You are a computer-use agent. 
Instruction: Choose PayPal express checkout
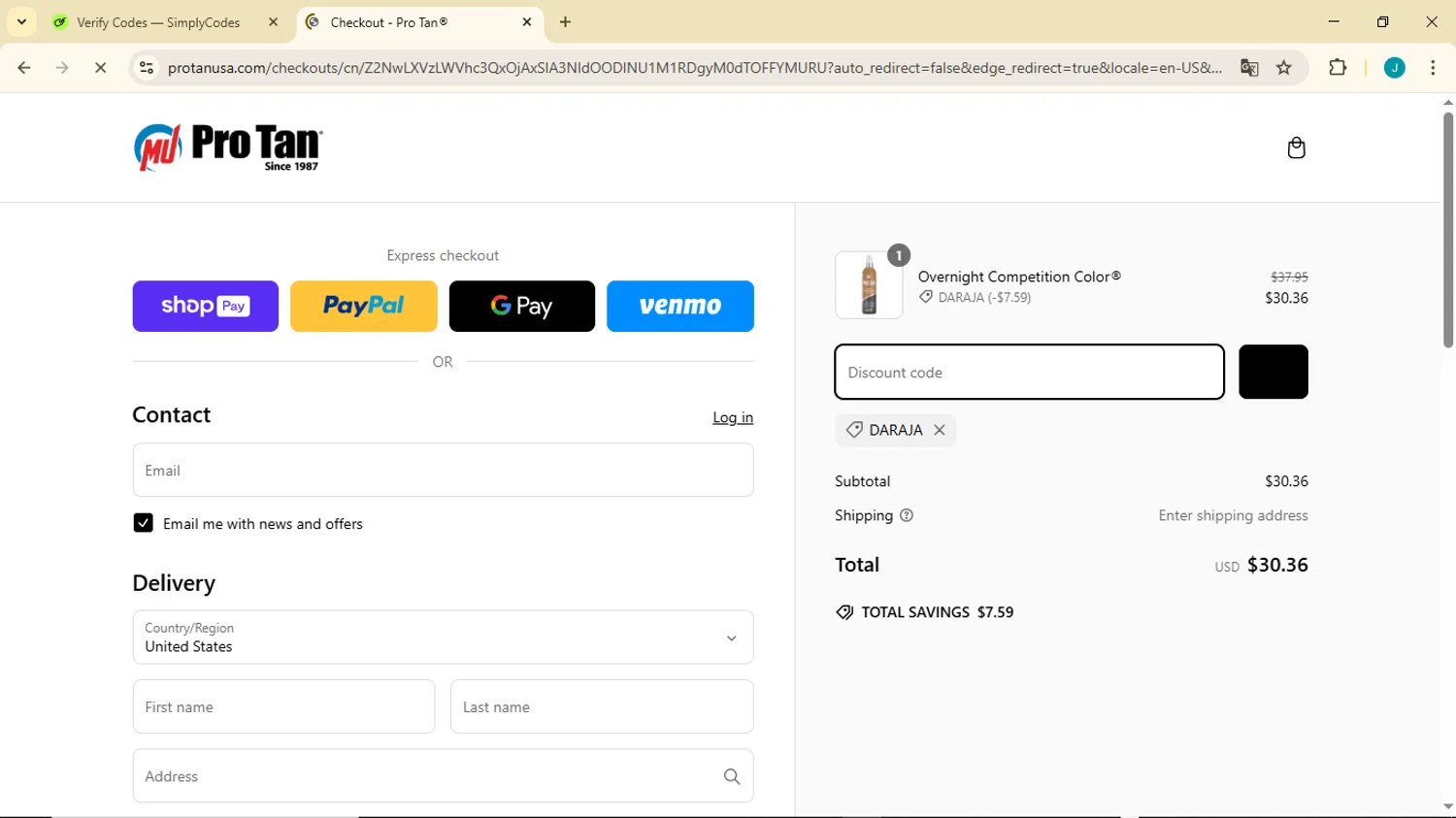(x=364, y=306)
